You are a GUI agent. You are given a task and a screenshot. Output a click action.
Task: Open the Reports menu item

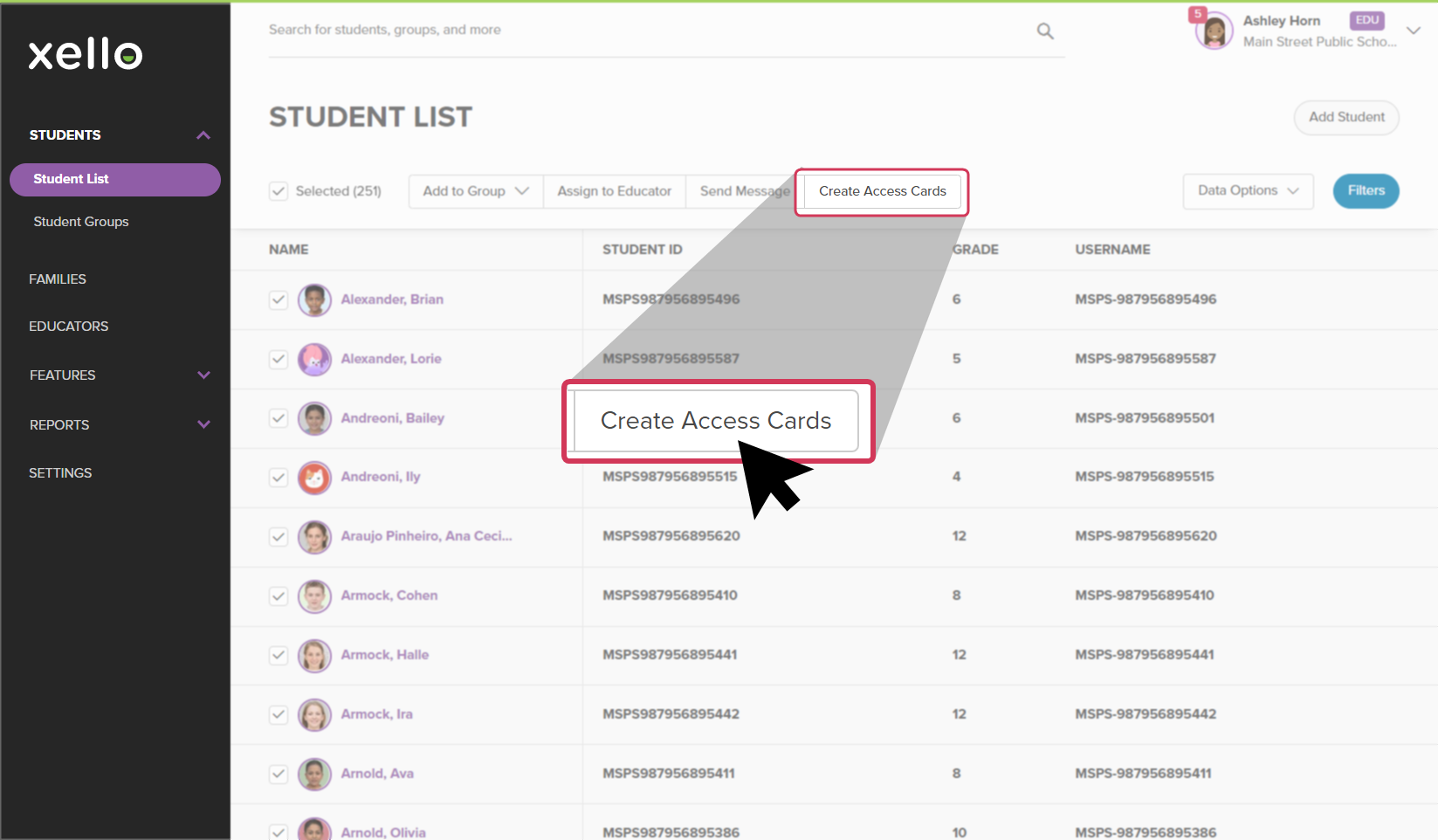click(x=59, y=425)
